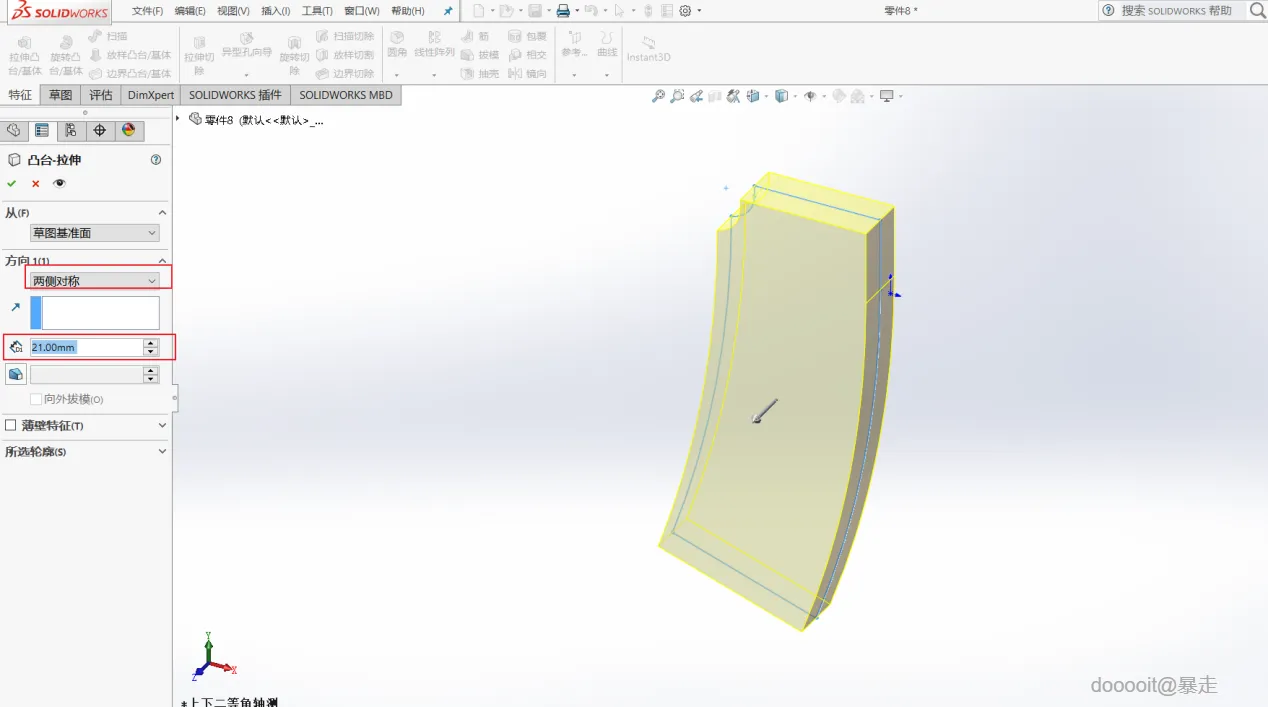The image size is (1268, 707).
Task: Open the 窗口(W) menu
Action: point(362,11)
